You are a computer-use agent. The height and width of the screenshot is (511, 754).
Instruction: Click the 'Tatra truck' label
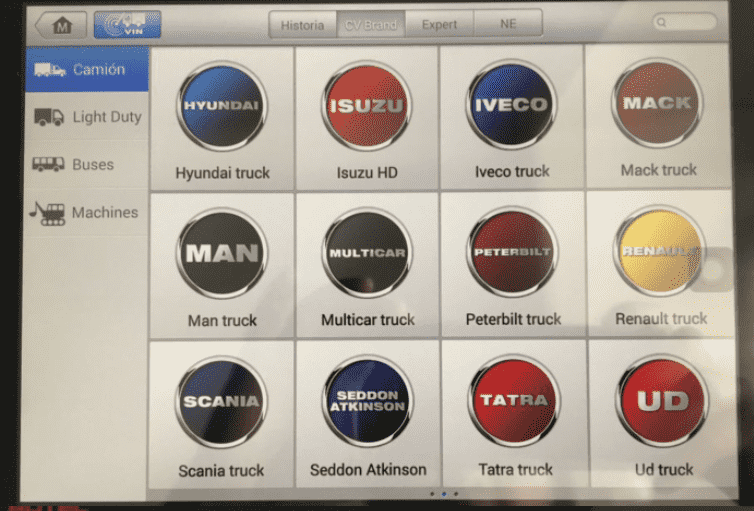515,469
